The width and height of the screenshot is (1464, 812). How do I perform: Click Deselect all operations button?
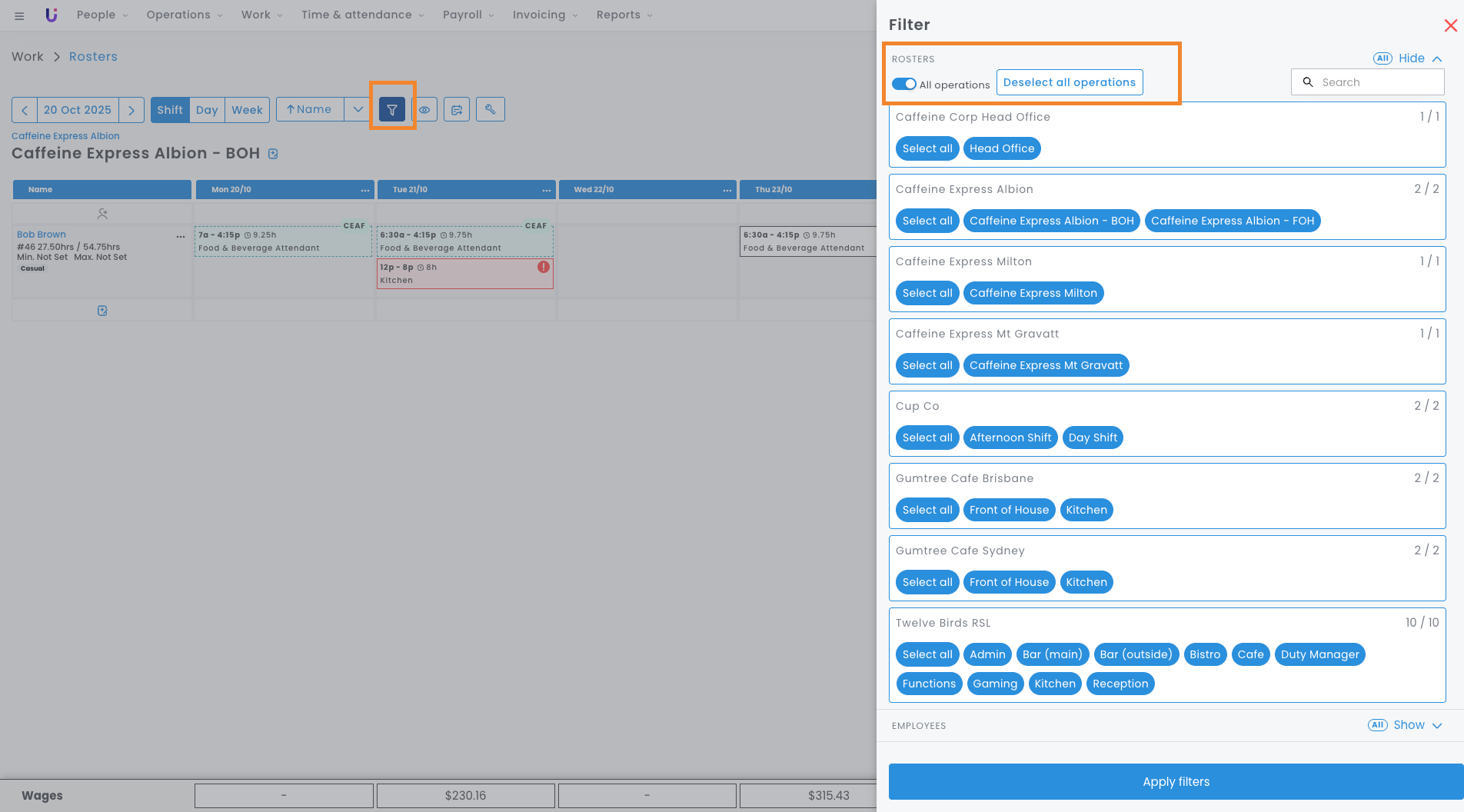[1069, 82]
